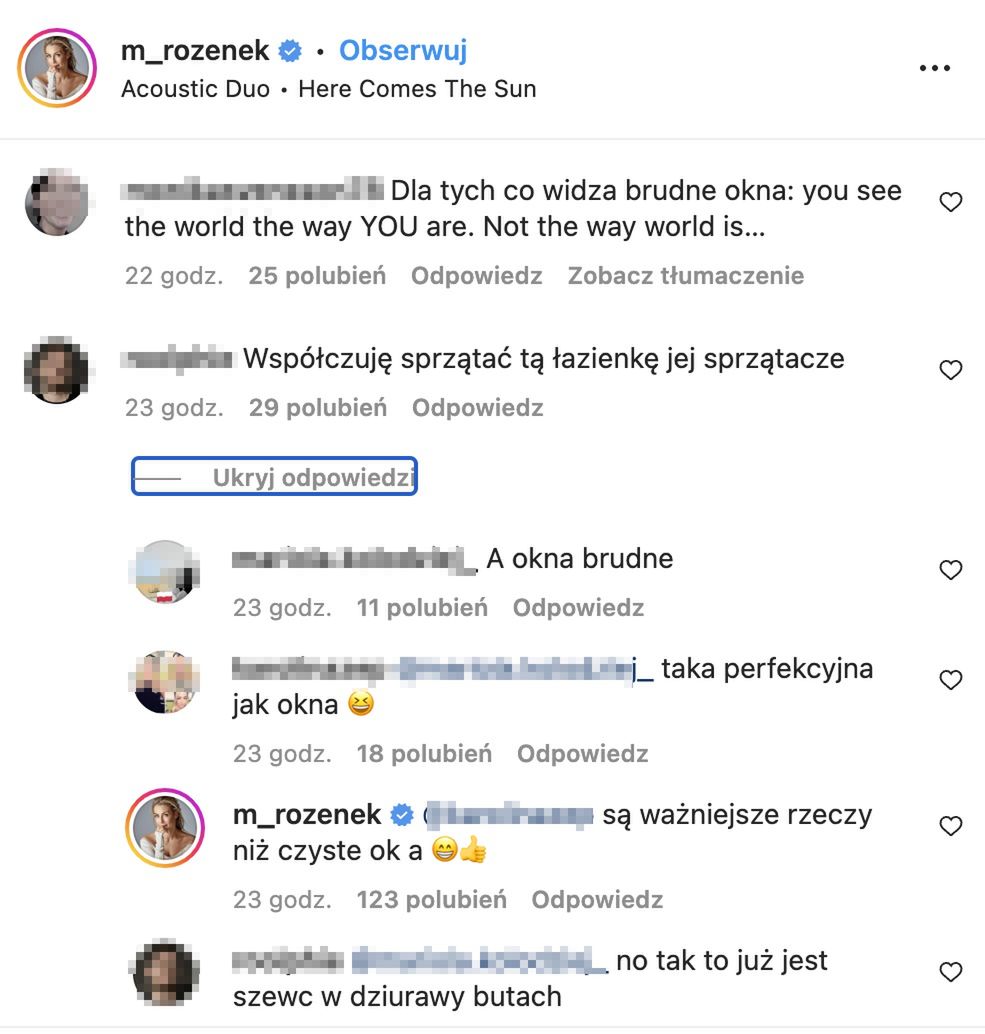Heart the 'szewc w dziurawy butach' reply
985x1034 pixels.
951,972
